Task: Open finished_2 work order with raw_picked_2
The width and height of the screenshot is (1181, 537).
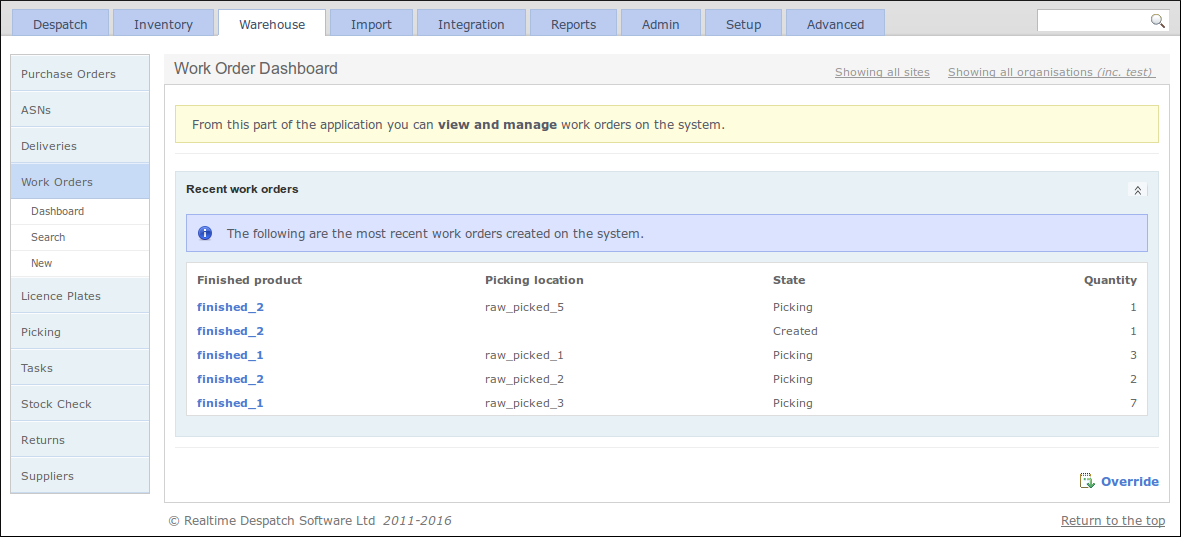Action: tap(230, 380)
